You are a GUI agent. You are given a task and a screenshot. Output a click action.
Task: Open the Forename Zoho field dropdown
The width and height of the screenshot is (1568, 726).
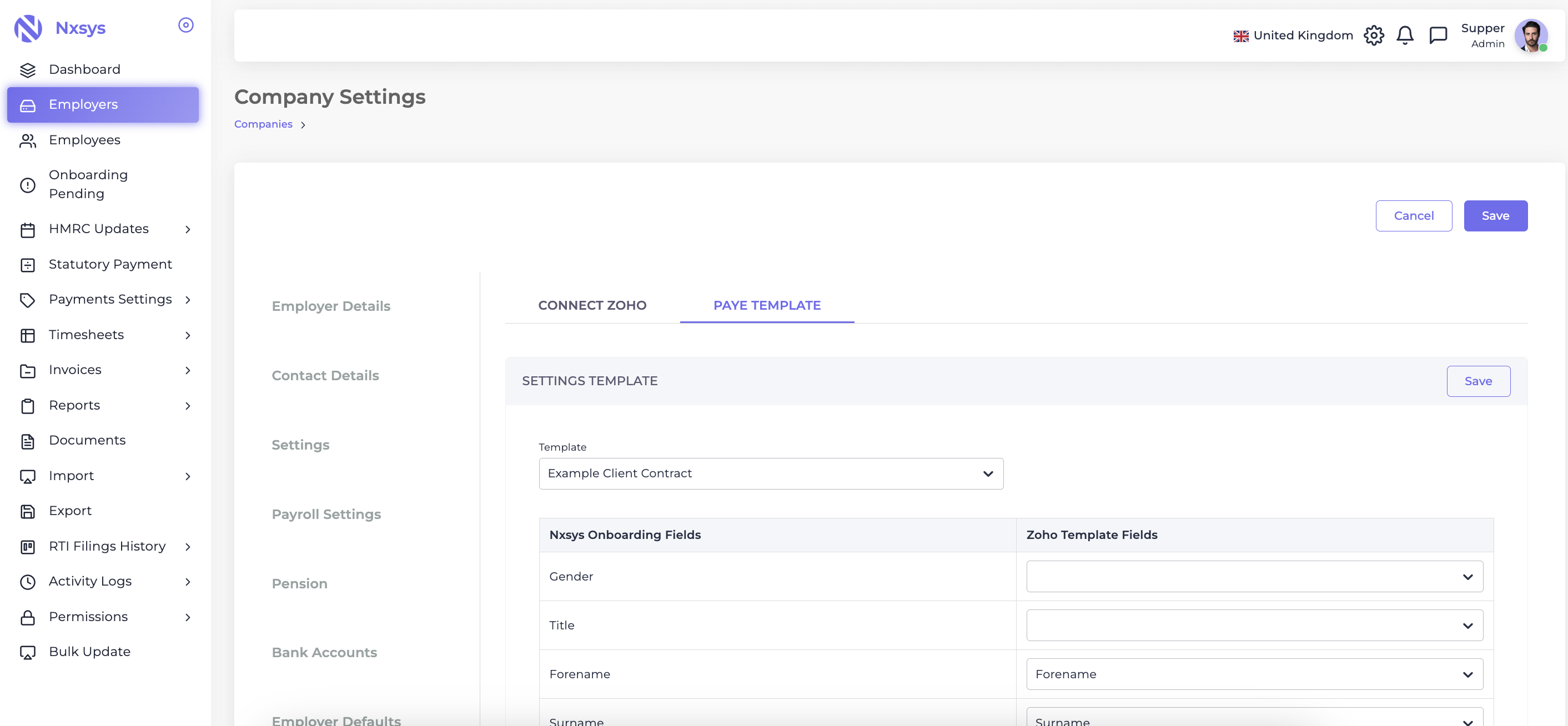pyautogui.click(x=1254, y=674)
